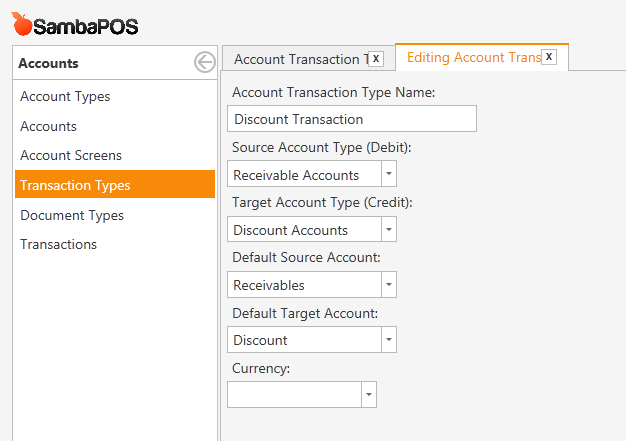Expand Default Target Account dropdown arrow

coord(388,340)
